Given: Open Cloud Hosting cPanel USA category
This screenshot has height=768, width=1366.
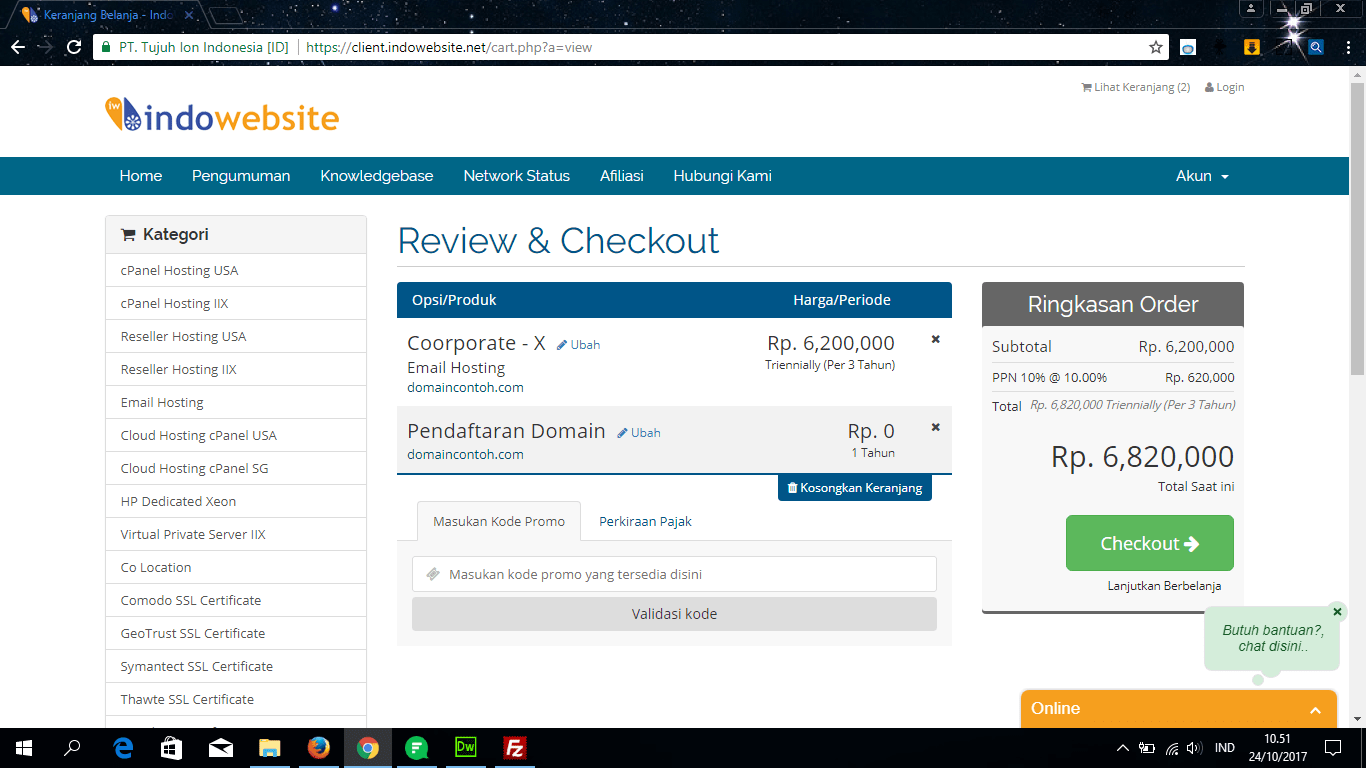Looking at the screenshot, I should [x=236, y=435].
